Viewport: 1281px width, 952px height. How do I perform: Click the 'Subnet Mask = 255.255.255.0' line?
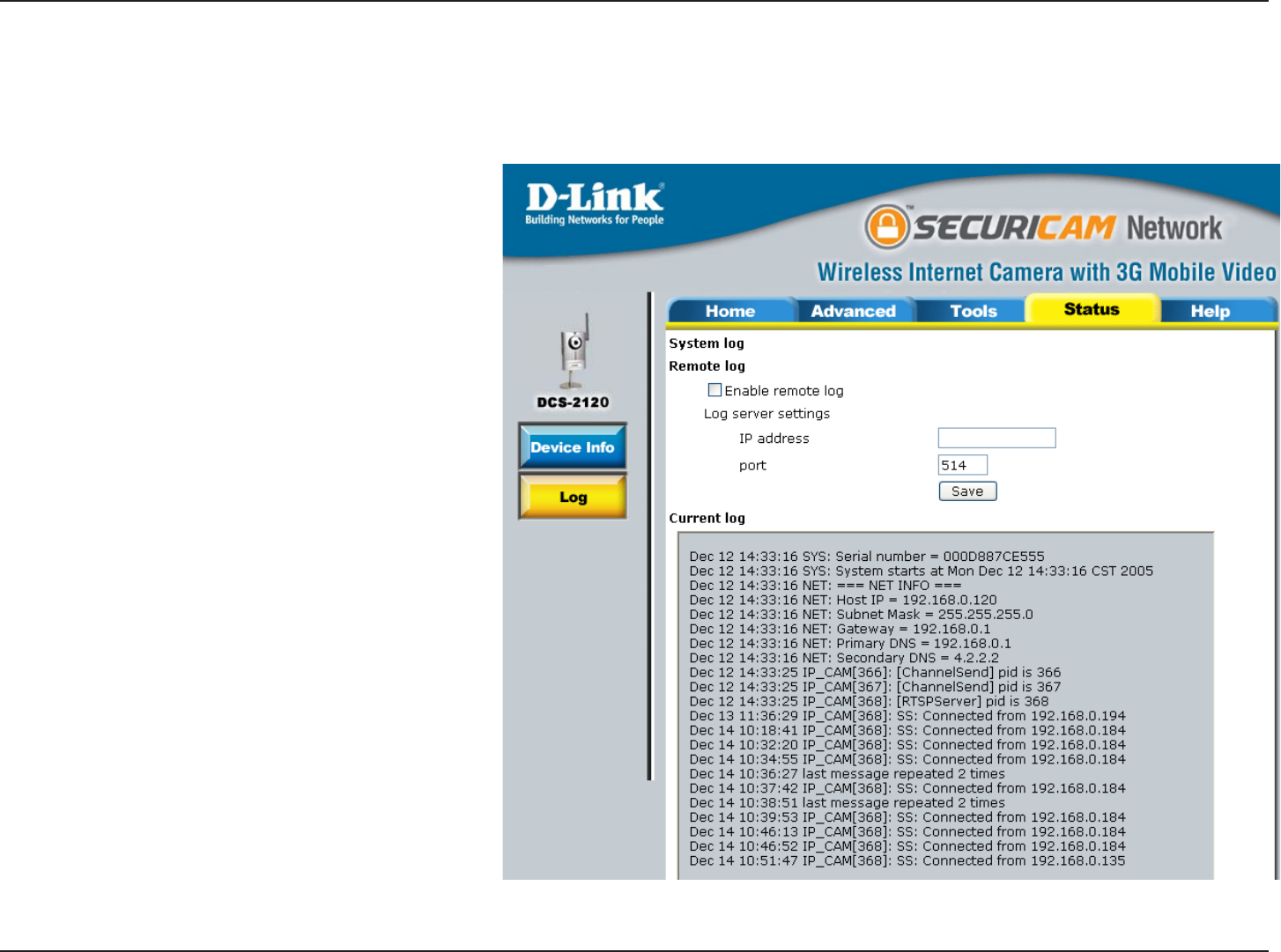tap(862, 615)
